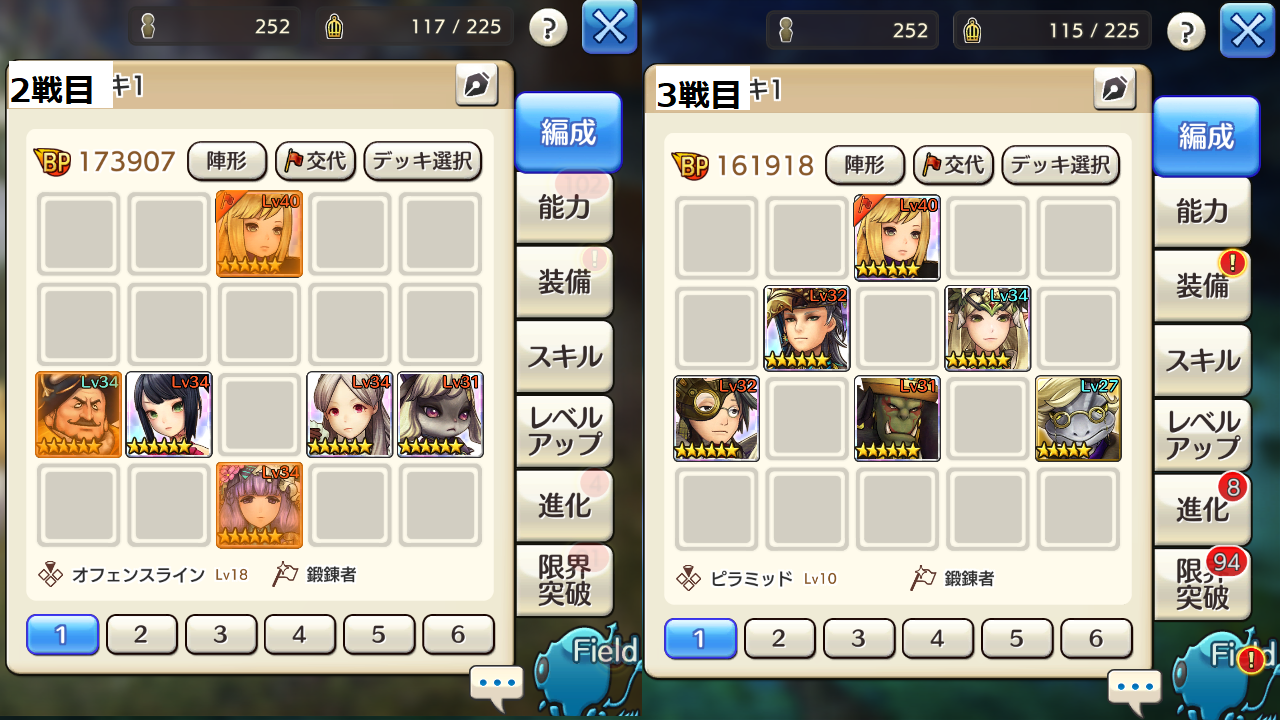Tap the chat bubble icon on the left panel
This screenshot has height=720, width=1280.
click(497, 684)
